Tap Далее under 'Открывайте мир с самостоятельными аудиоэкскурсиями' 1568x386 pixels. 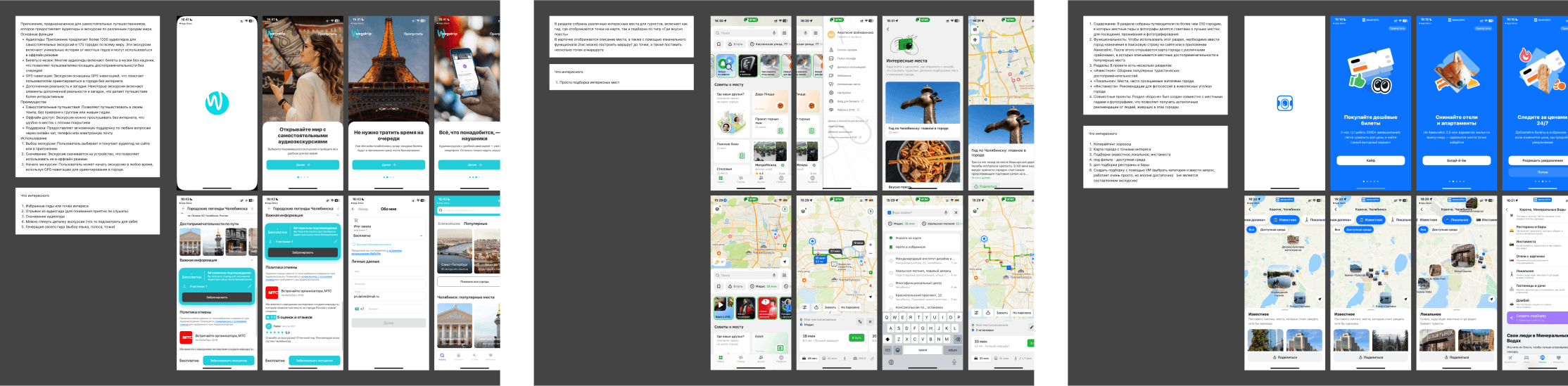click(303, 165)
